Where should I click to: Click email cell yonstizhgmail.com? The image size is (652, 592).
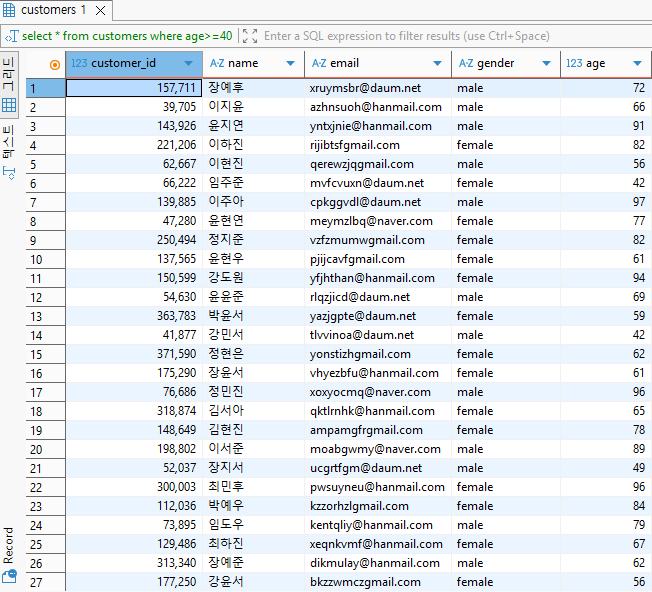(x=378, y=354)
